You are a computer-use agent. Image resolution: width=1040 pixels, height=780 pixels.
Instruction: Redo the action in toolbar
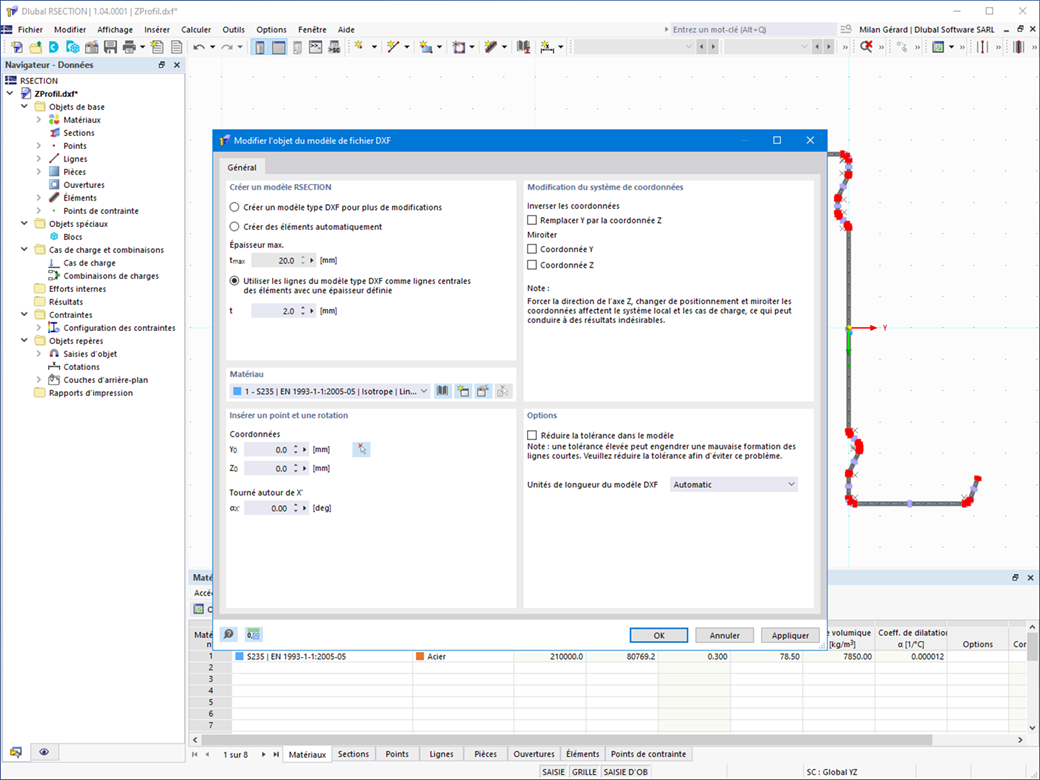227,47
